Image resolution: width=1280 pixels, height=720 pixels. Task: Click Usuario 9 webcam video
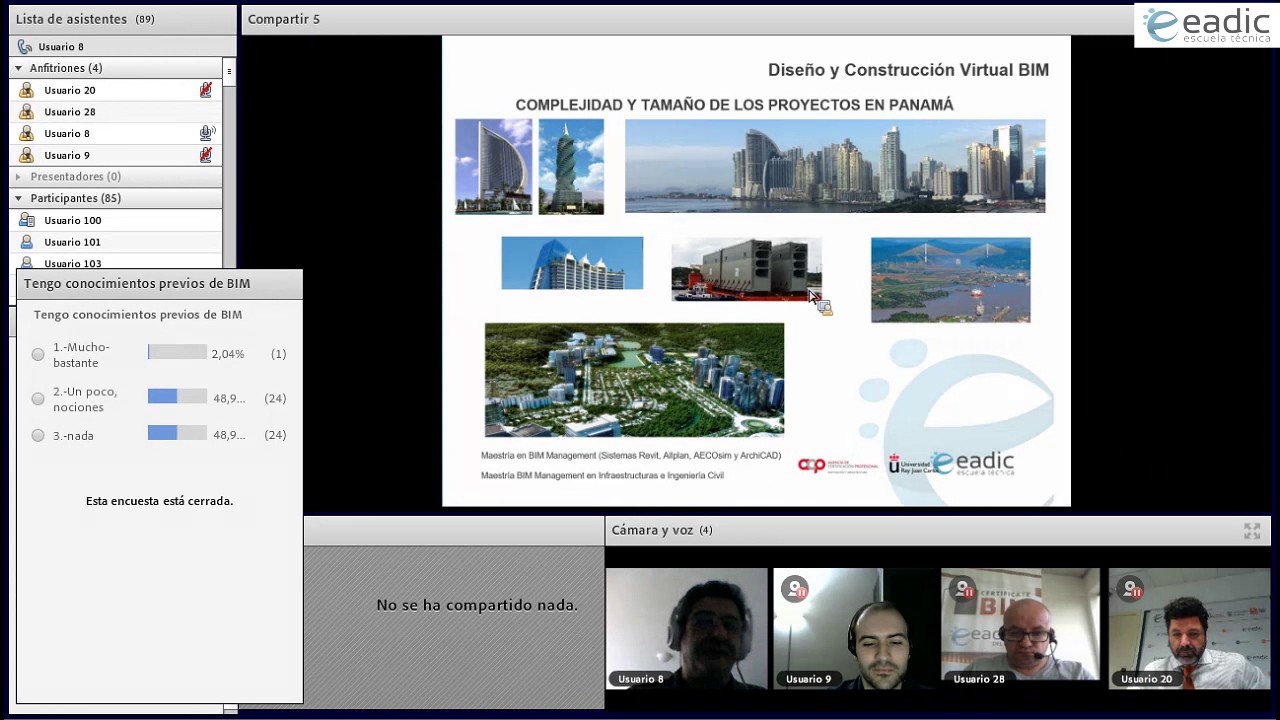click(854, 628)
